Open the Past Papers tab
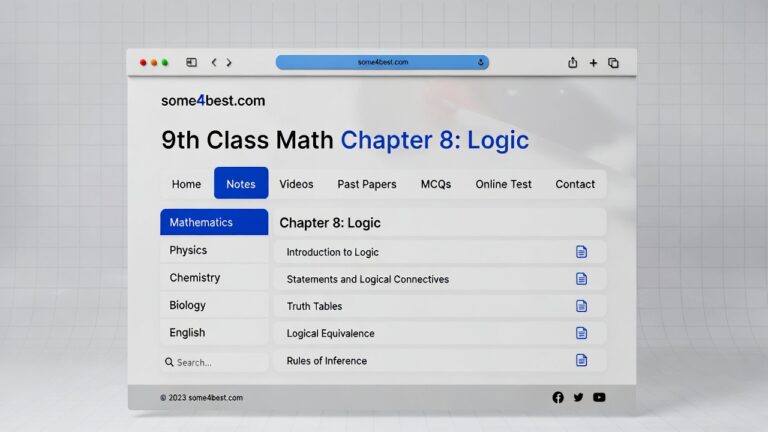 (x=367, y=184)
